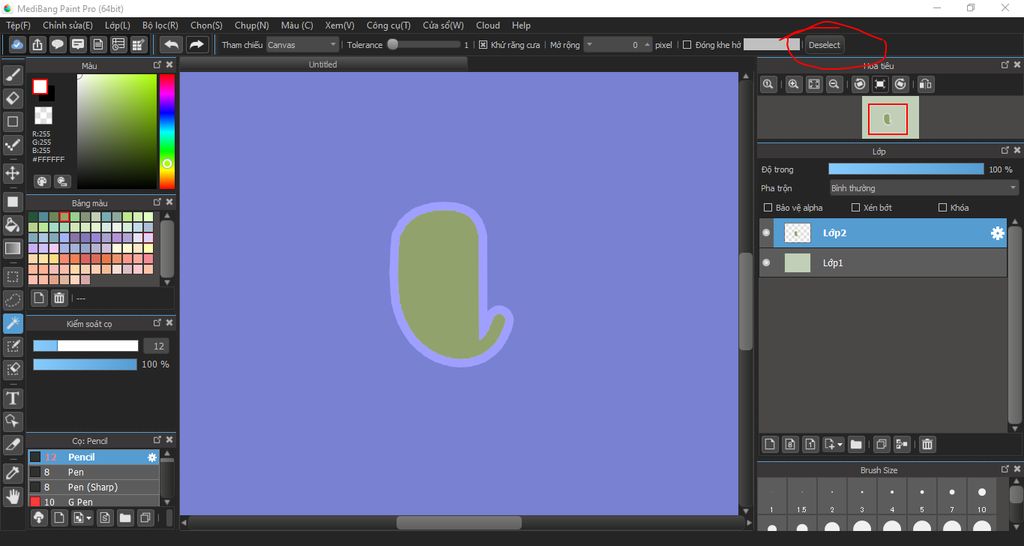The image size is (1024, 546).
Task: Select the Hand tool
Action: pyautogui.click(x=12, y=497)
